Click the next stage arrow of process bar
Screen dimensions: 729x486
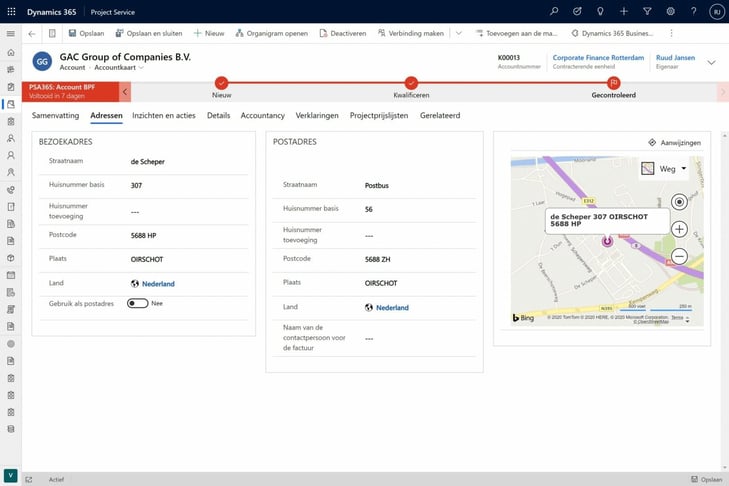point(722,92)
